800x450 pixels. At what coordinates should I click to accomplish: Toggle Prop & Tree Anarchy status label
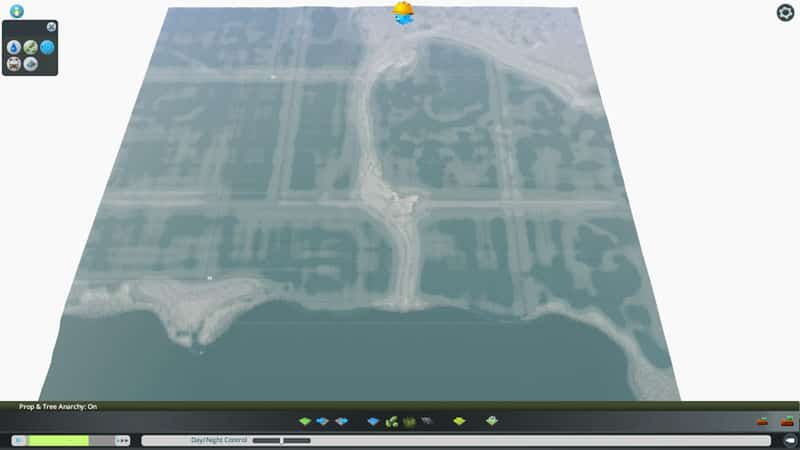point(58,407)
